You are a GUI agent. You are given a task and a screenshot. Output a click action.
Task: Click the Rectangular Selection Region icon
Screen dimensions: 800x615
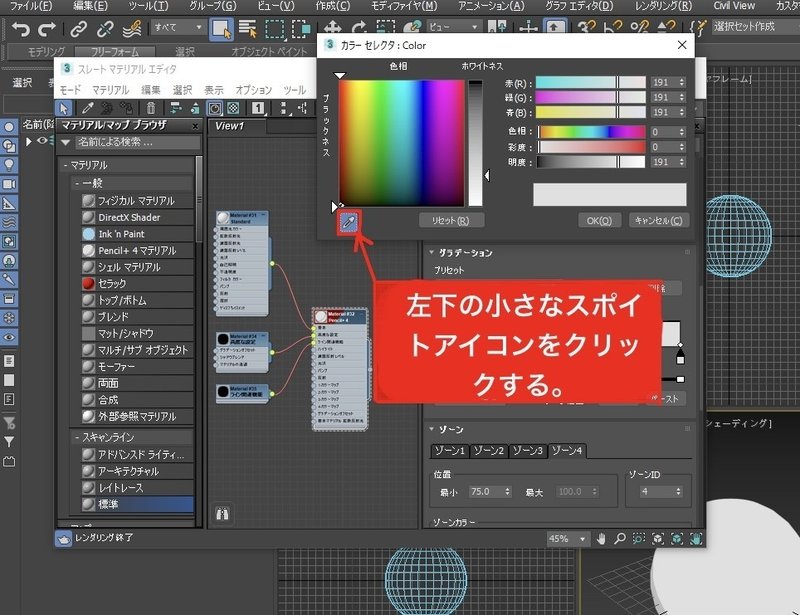point(274,29)
